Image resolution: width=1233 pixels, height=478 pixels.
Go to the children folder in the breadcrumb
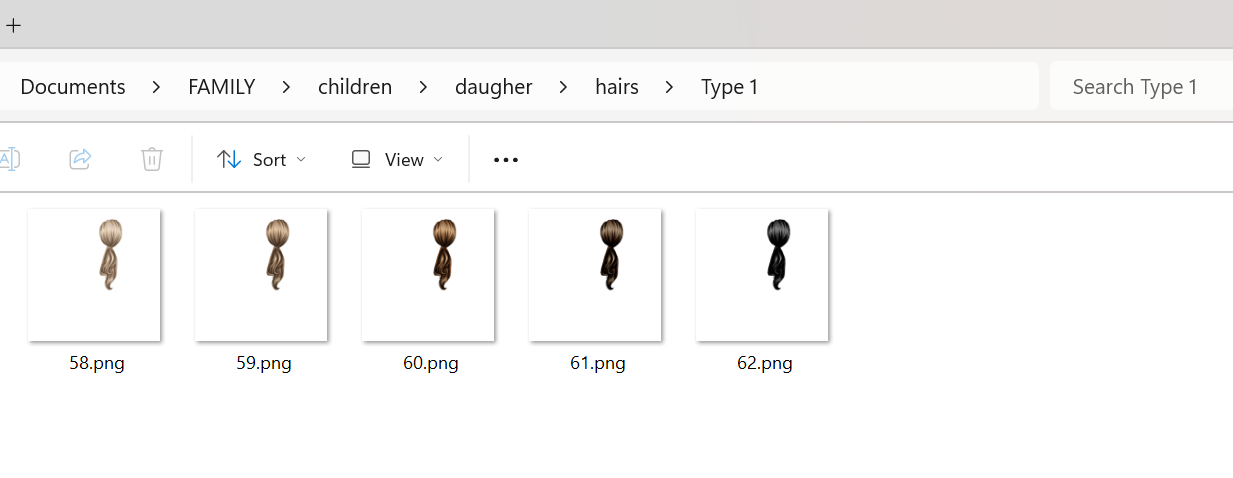355,87
